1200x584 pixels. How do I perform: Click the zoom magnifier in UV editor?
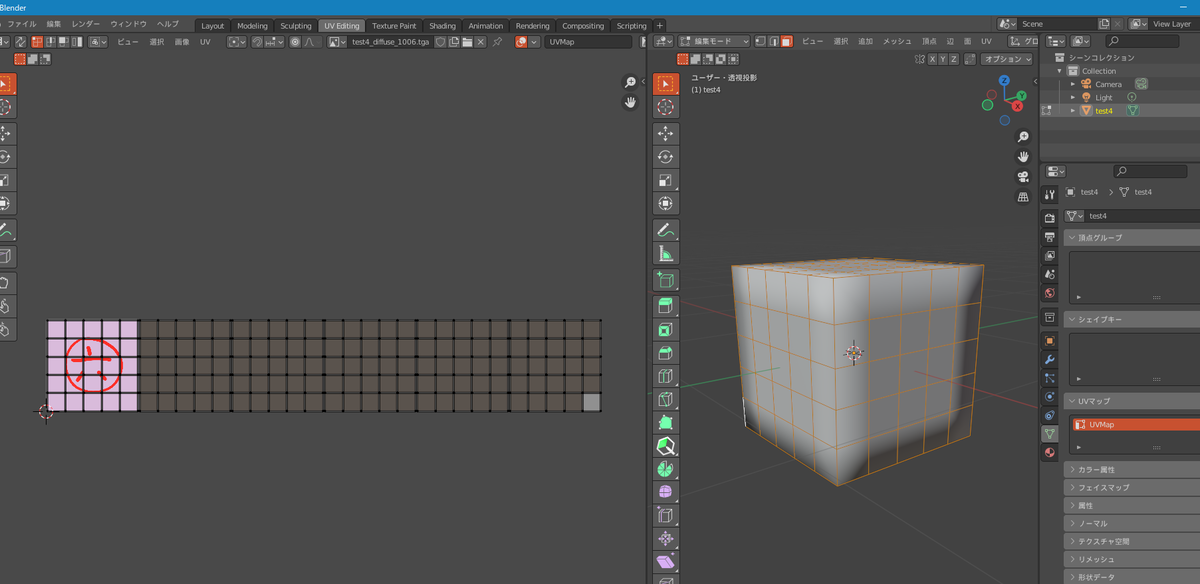click(x=630, y=83)
